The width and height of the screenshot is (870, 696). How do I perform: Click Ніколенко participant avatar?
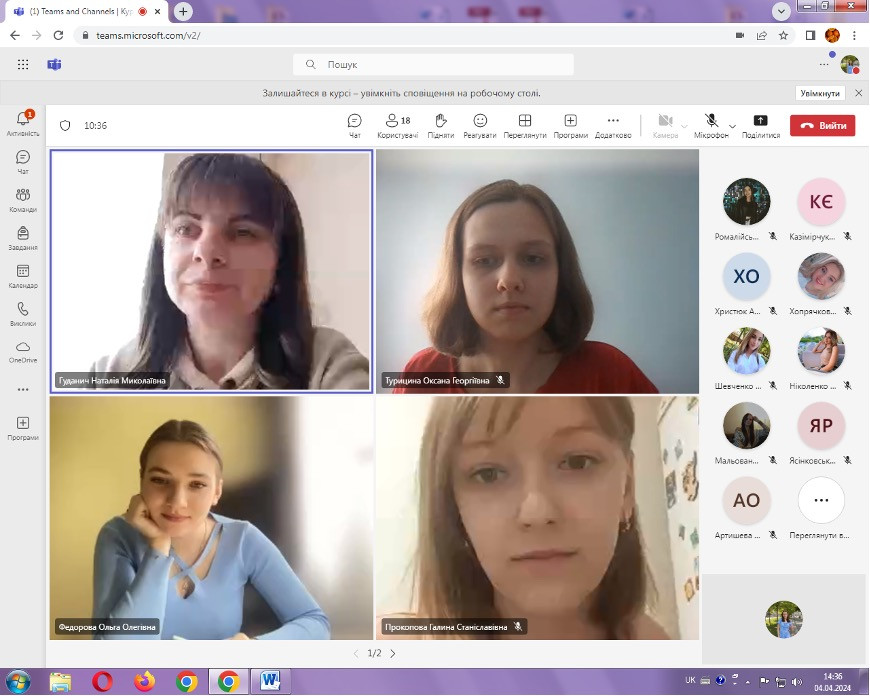(821, 351)
